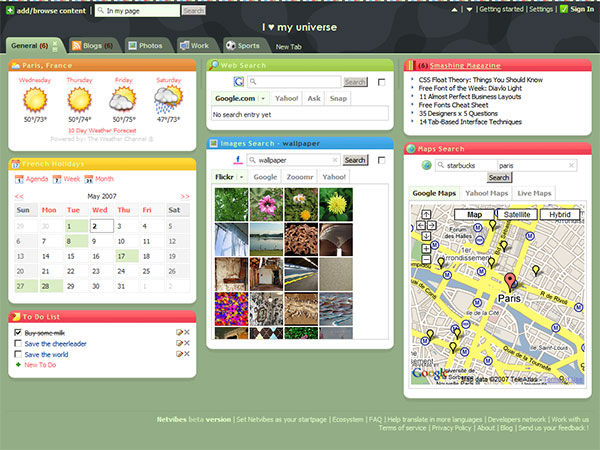Uncheck the 'Buy some milk' checkbox

18,332
